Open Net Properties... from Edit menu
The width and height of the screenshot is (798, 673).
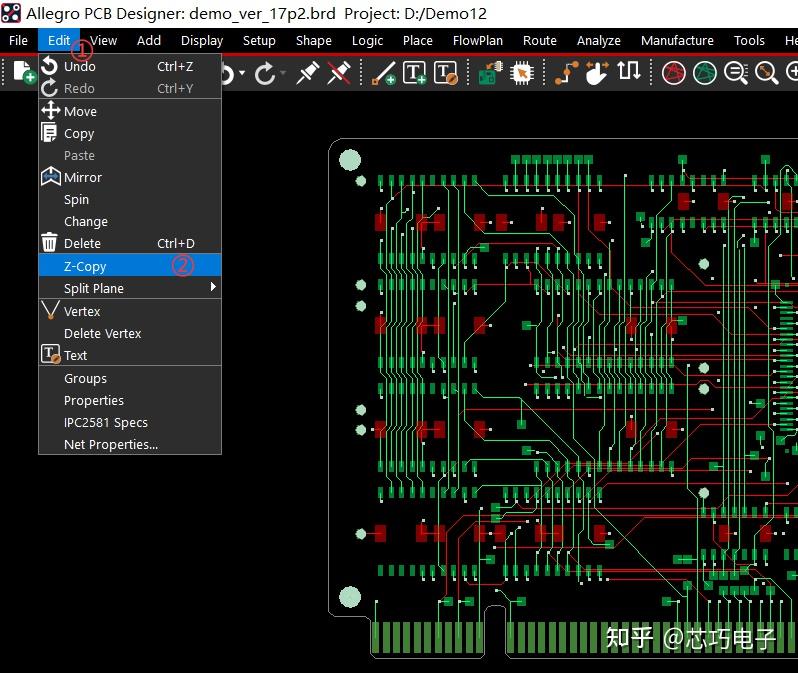[x=111, y=444]
